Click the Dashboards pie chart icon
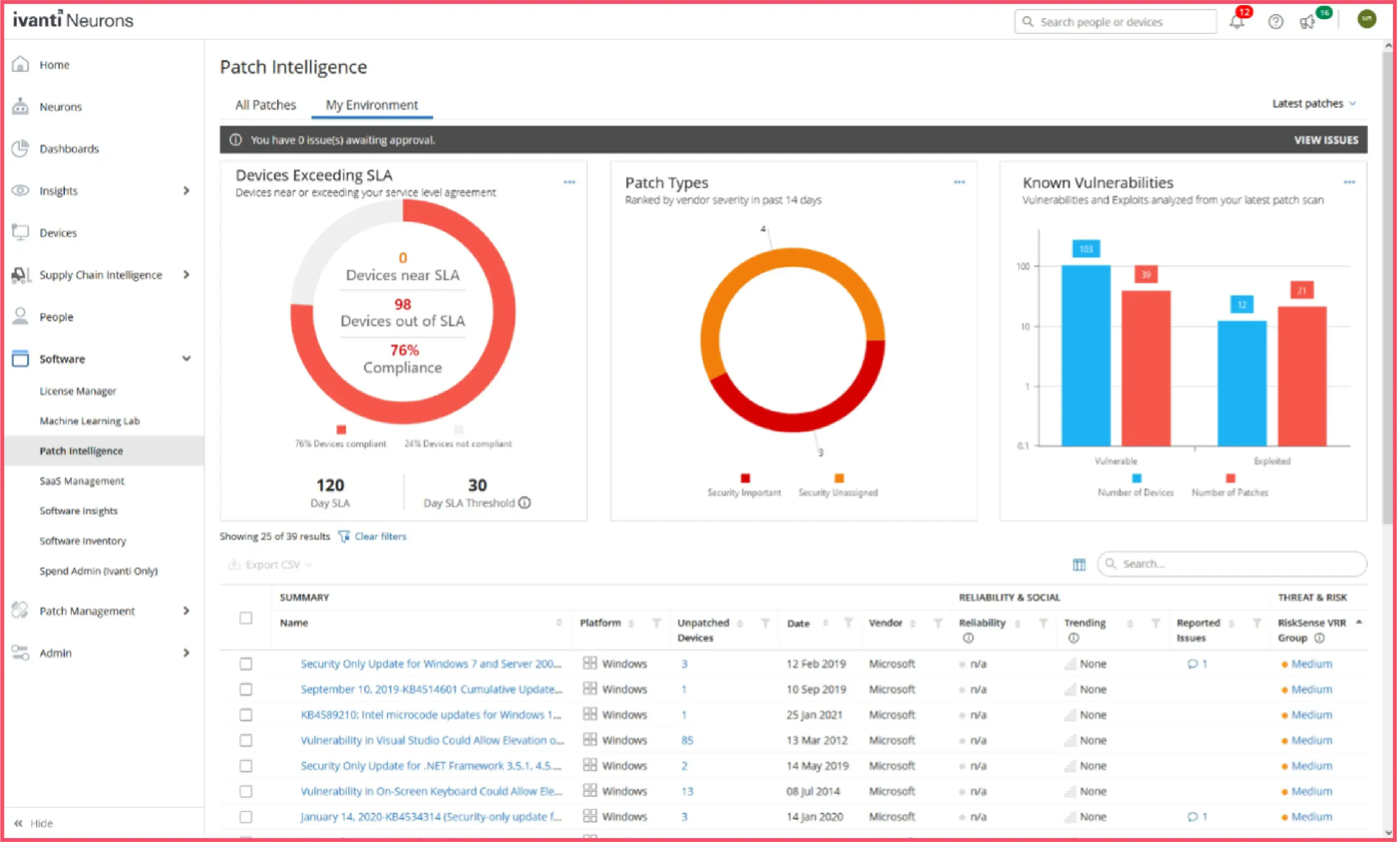This screenshot has width=1400, height=842. point(21,148)
